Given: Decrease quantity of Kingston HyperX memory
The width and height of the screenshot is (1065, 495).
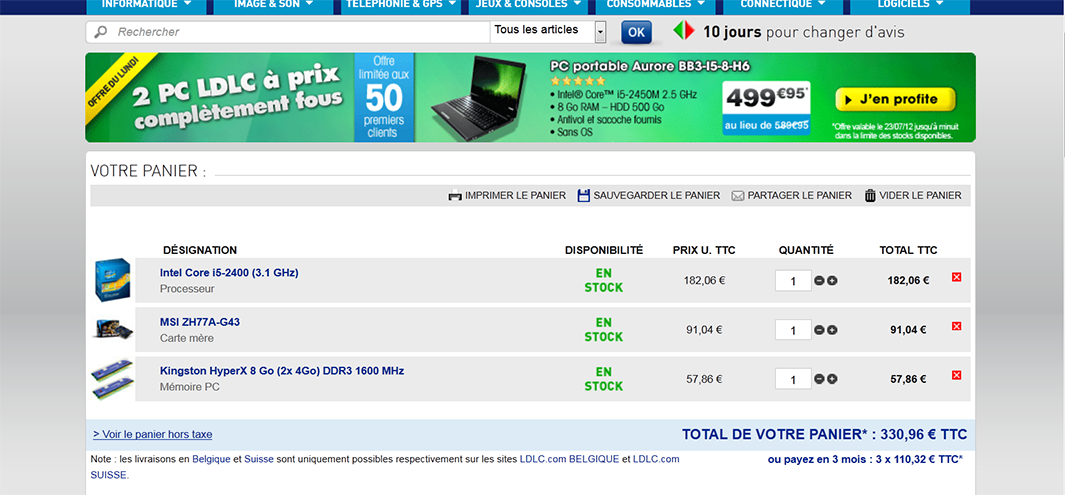Looking at the screenshot, I should (x=819, y=379).
